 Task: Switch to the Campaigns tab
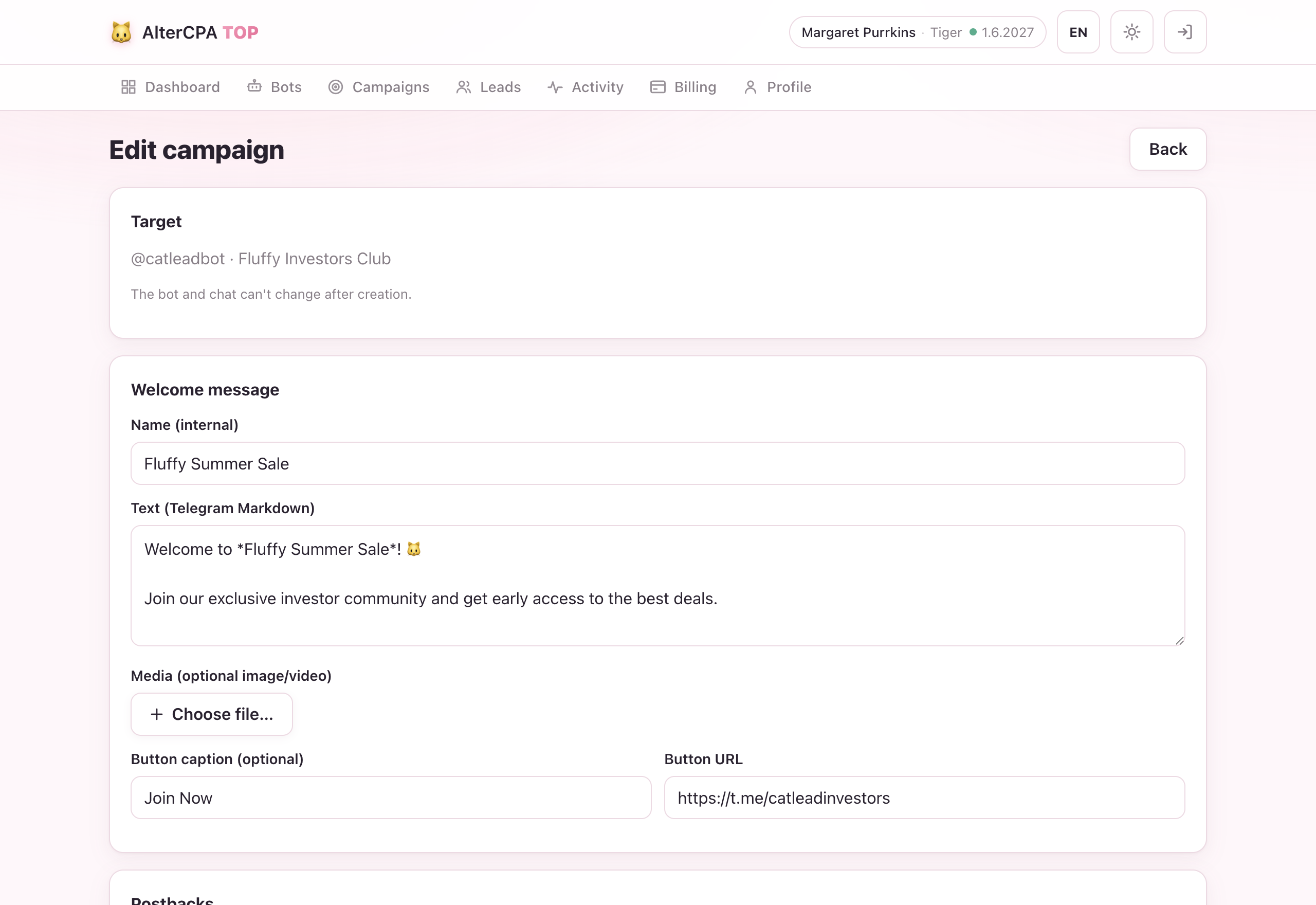tap(378, 87)
